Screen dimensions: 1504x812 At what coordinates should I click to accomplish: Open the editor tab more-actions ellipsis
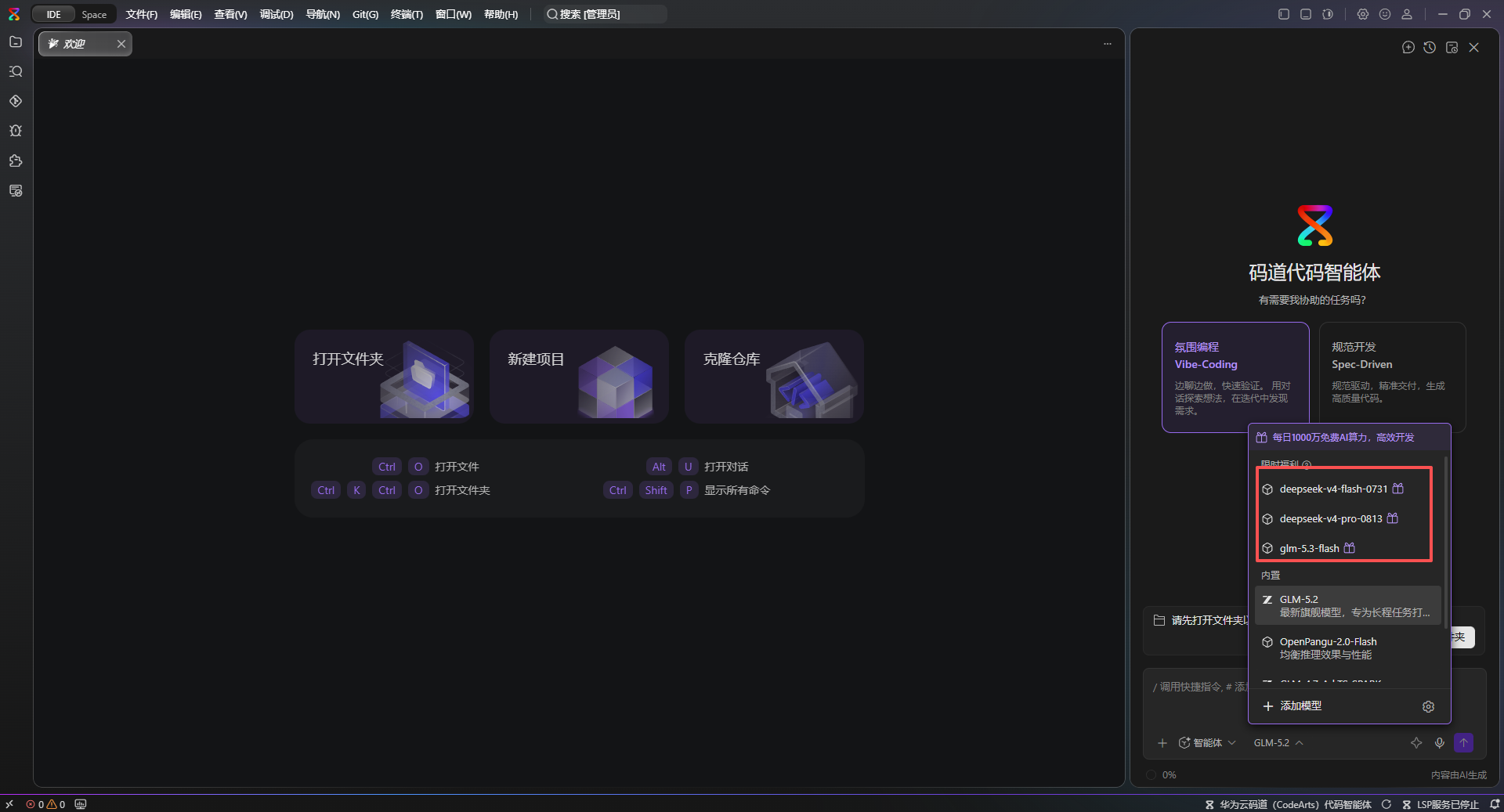[x=1108, y=44]
